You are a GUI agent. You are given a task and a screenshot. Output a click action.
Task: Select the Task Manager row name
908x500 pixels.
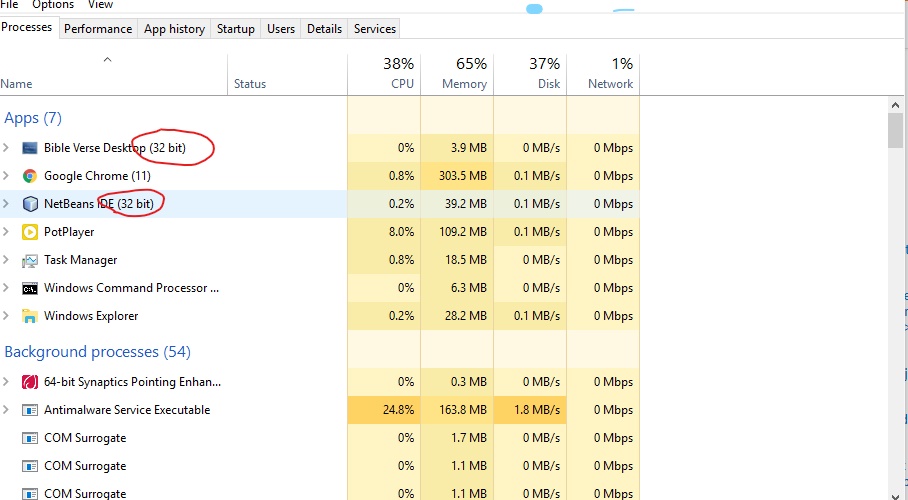coord(80,260)
